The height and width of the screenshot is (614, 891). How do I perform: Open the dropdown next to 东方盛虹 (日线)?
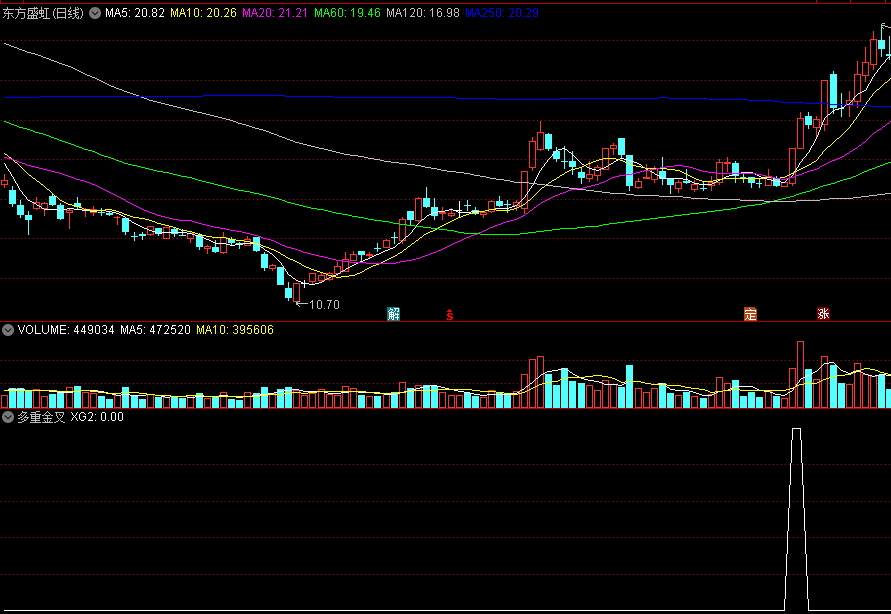(x=95, y=12)
